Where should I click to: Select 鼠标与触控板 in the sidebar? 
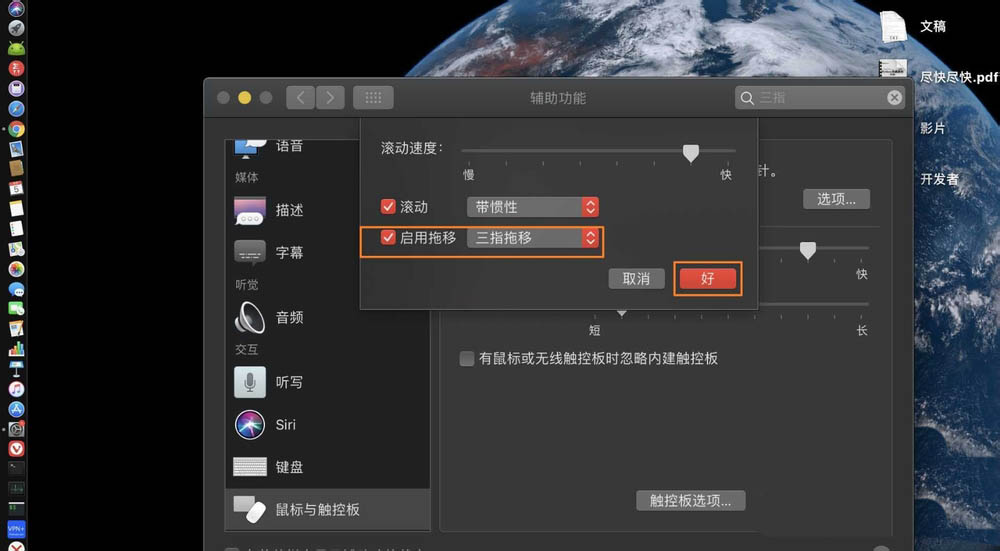click(328, 510)
